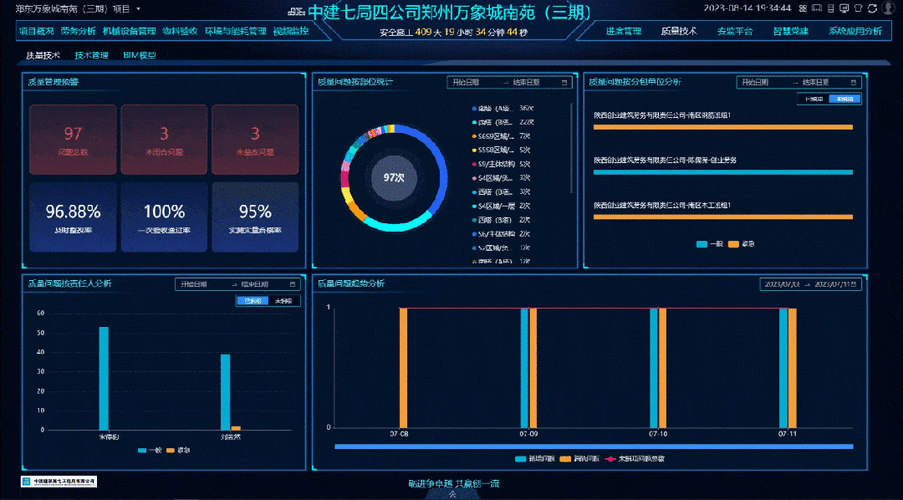The image size is (903, 500).
Task: Click the blue zoom slider under trend chart
Action: [x=593, y=446]
